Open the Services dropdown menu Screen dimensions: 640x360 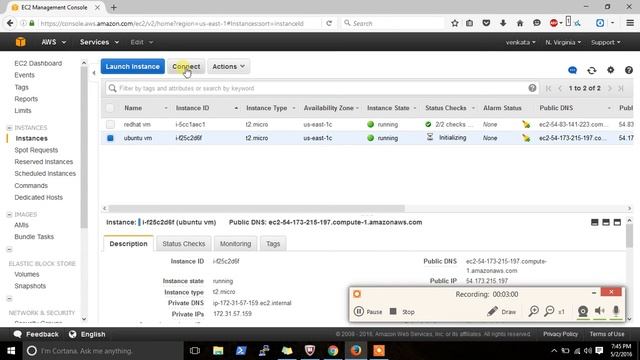(99, 42)
